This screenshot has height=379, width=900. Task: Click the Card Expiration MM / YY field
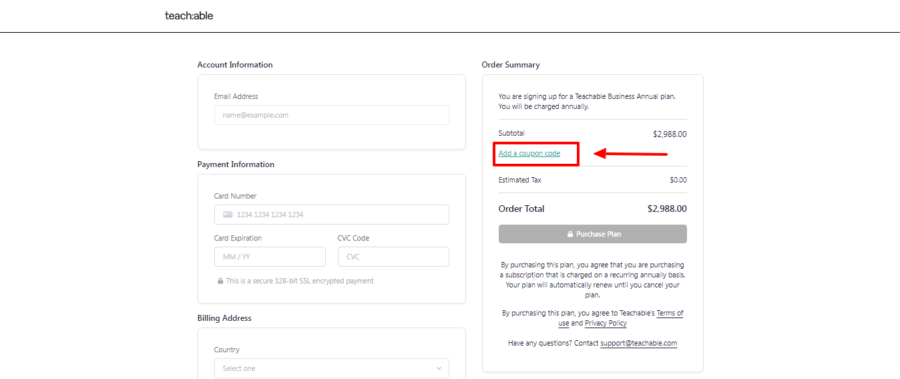click(x=270, y=257)
